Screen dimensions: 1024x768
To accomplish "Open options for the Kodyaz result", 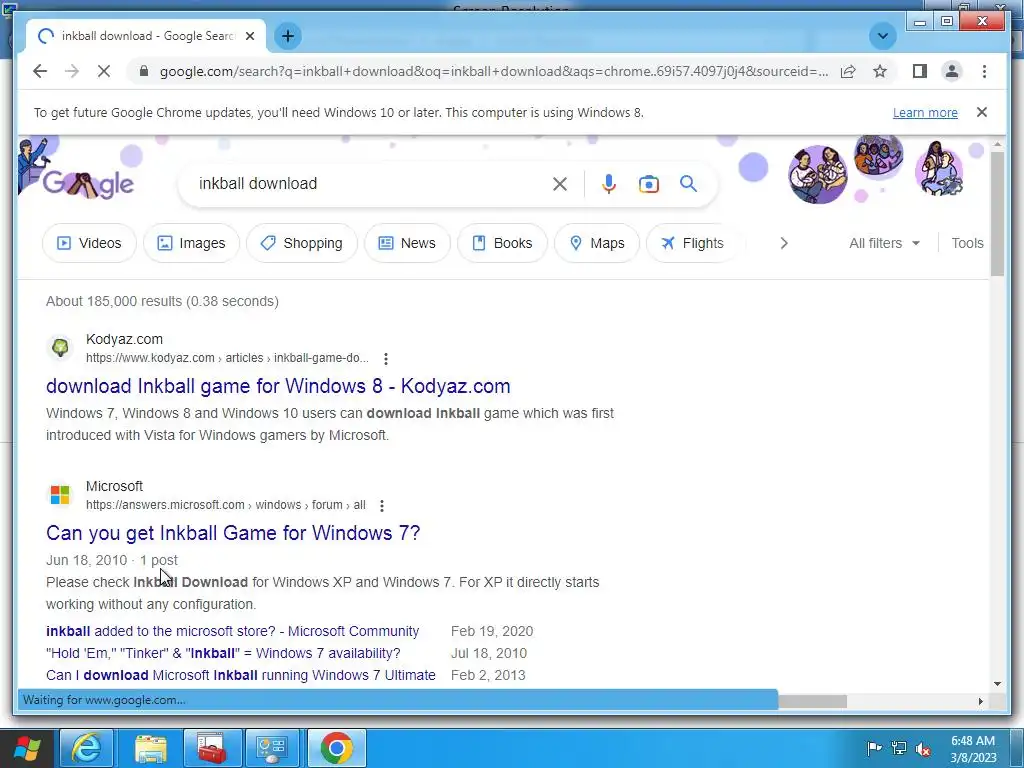I will [386, 359].
